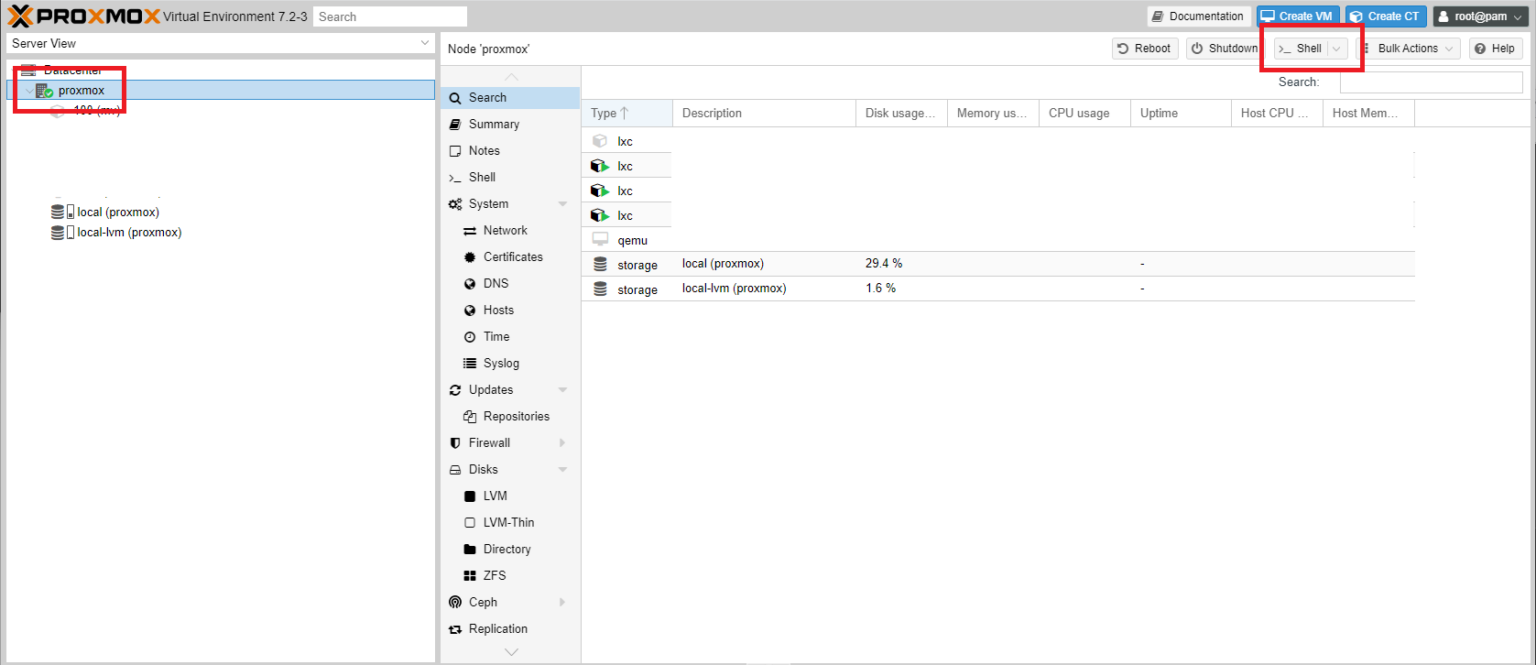Collapse the Disks submenu arrow

click(562, 470)
